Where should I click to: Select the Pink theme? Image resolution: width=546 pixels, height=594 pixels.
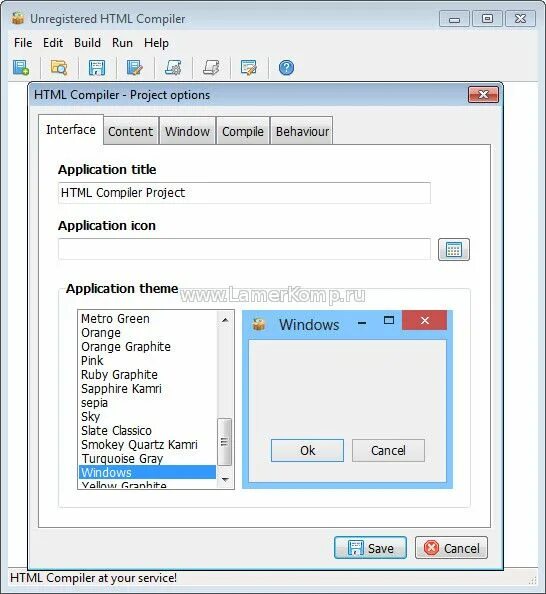click(147, 361)
